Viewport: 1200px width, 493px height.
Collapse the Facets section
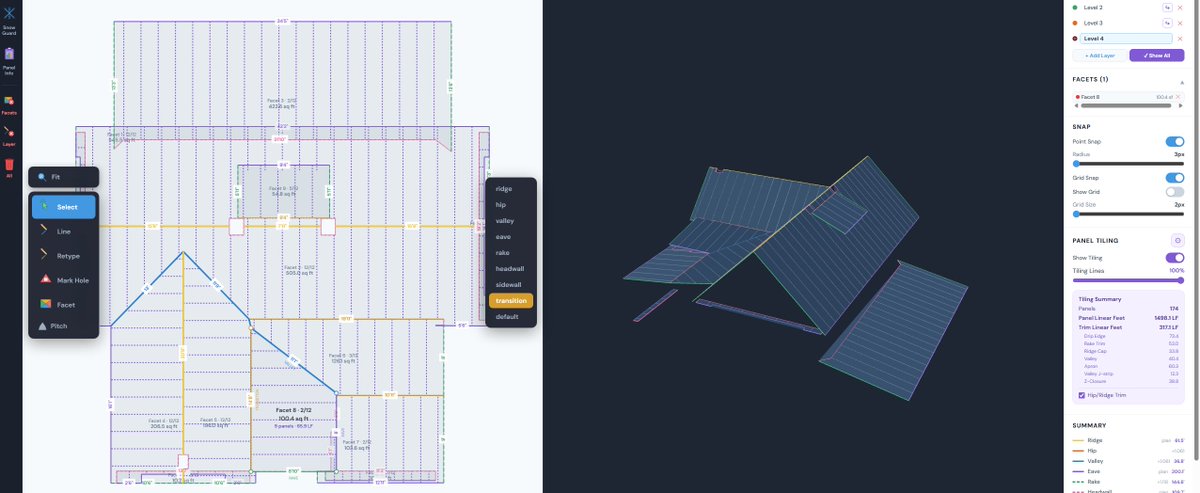coord(1181,82)
